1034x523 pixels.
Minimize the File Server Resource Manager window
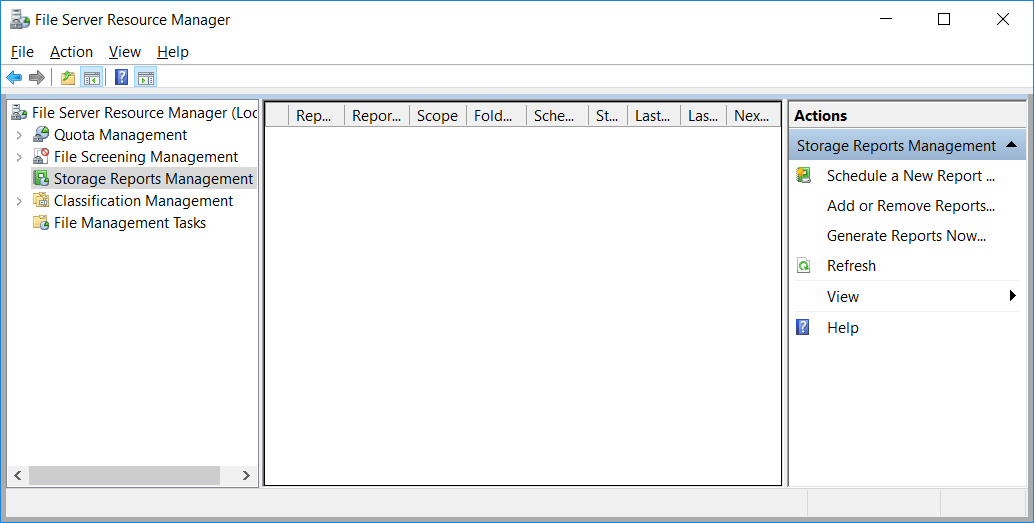886,19
